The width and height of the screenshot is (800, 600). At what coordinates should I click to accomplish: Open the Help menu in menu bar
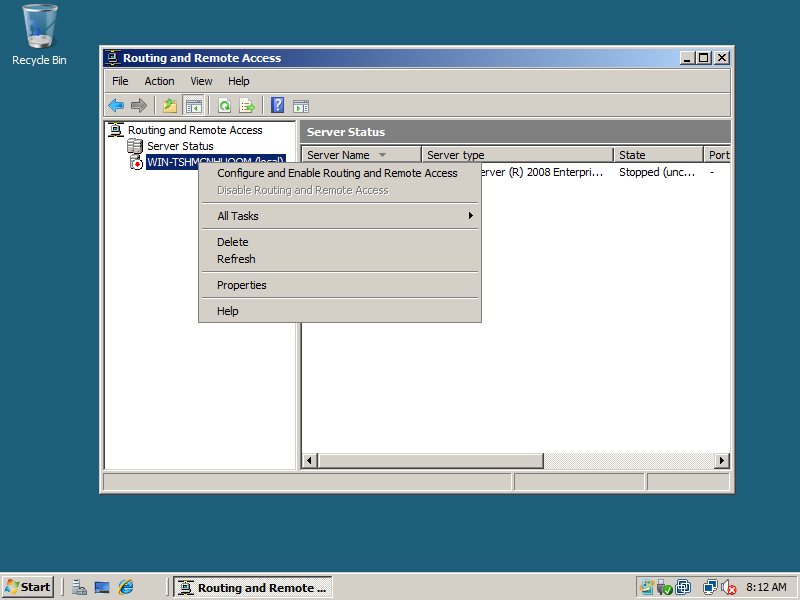pos(238,81)
